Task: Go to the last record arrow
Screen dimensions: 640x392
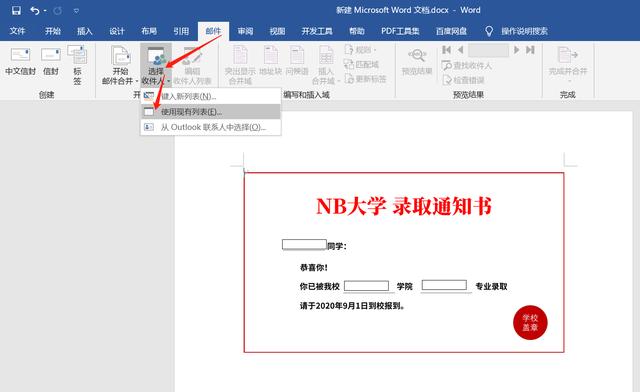Action: [x=530, y=50]
